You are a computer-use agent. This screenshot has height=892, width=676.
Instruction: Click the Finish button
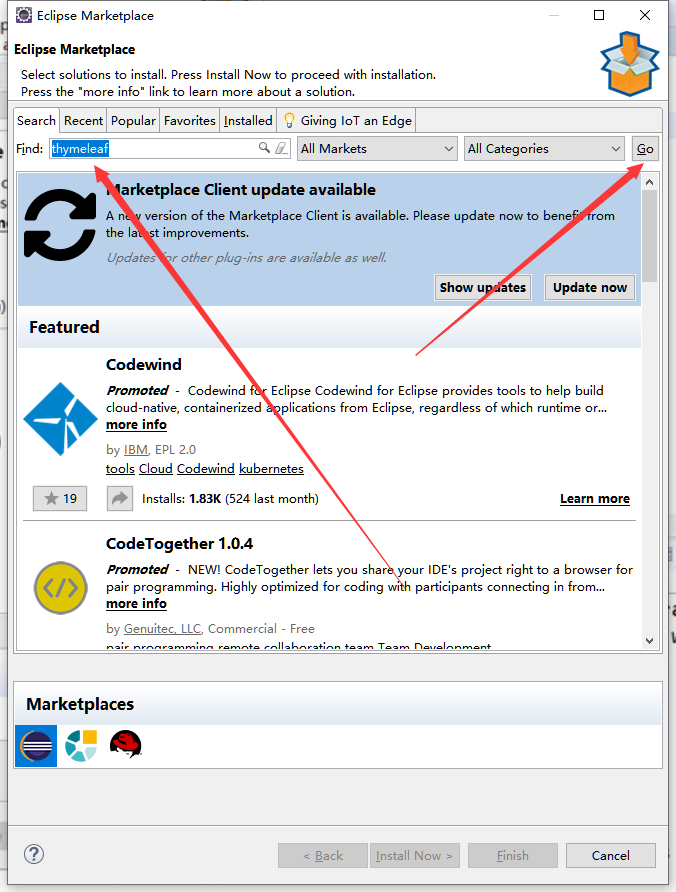[x=513, y=856]
